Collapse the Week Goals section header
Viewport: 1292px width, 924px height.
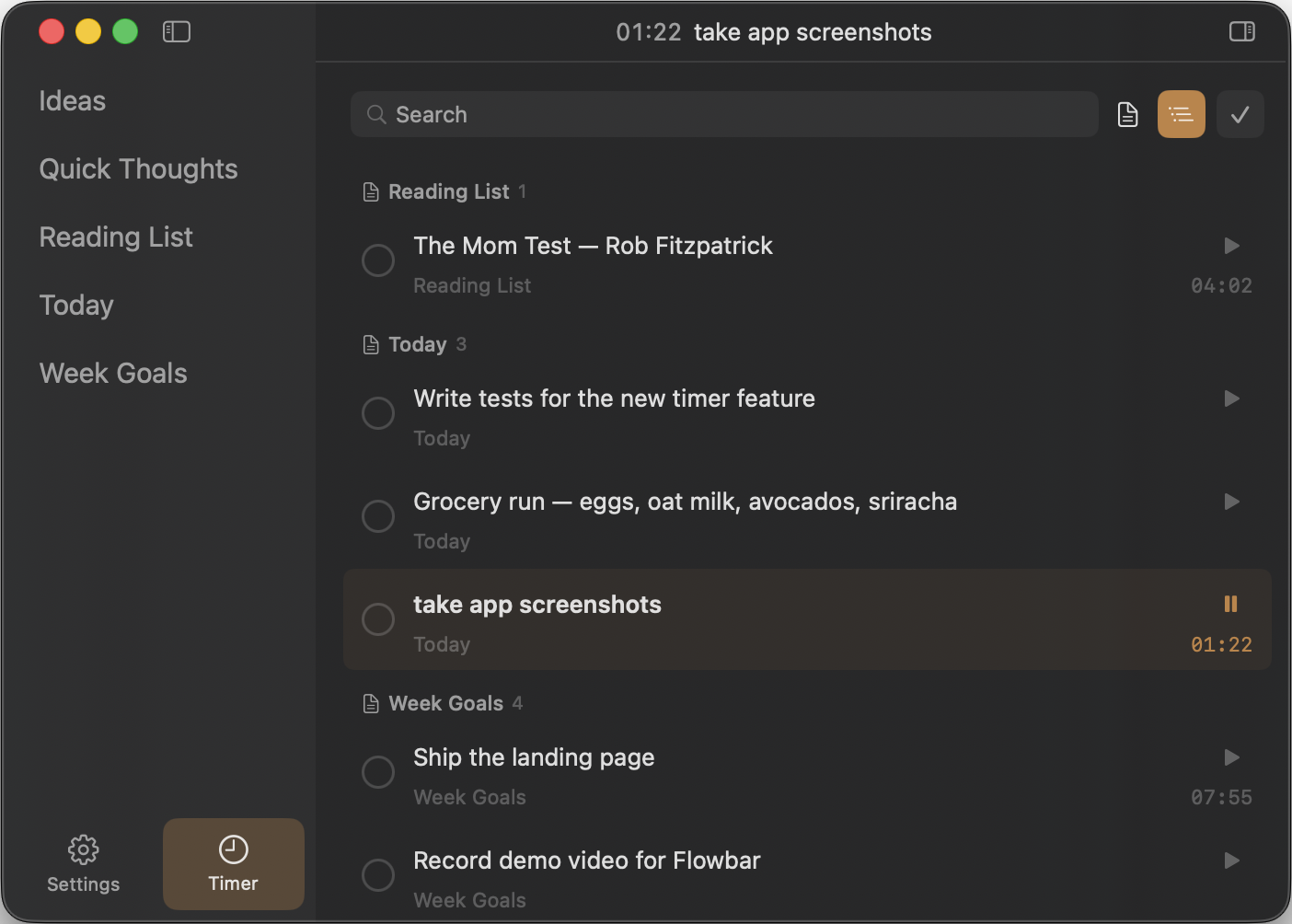tap(445, 703)
